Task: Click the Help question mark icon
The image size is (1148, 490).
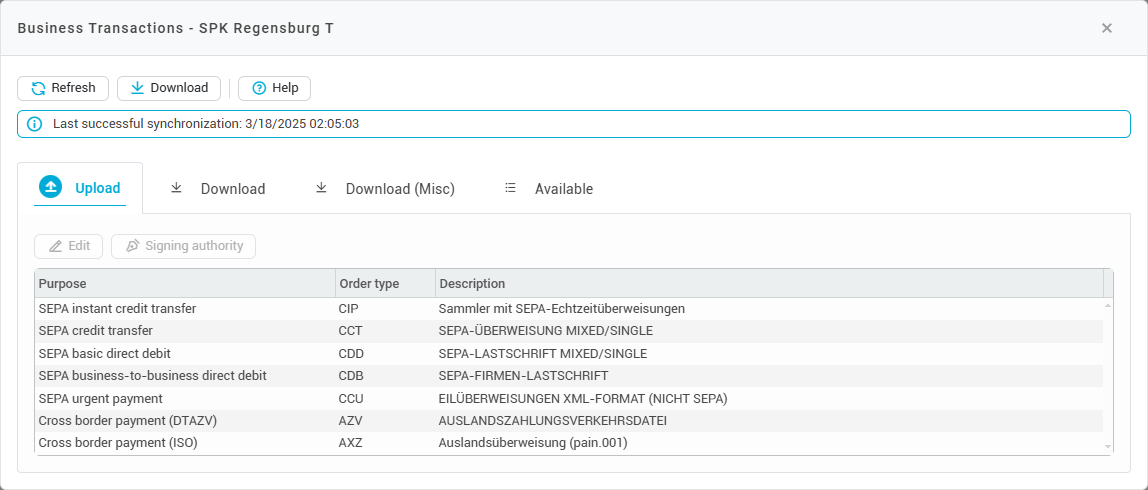Action: (x=259, y=88)
